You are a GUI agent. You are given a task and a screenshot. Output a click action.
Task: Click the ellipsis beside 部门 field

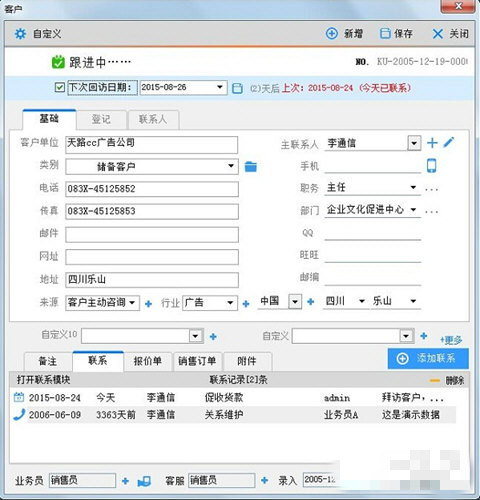[432, 211]
